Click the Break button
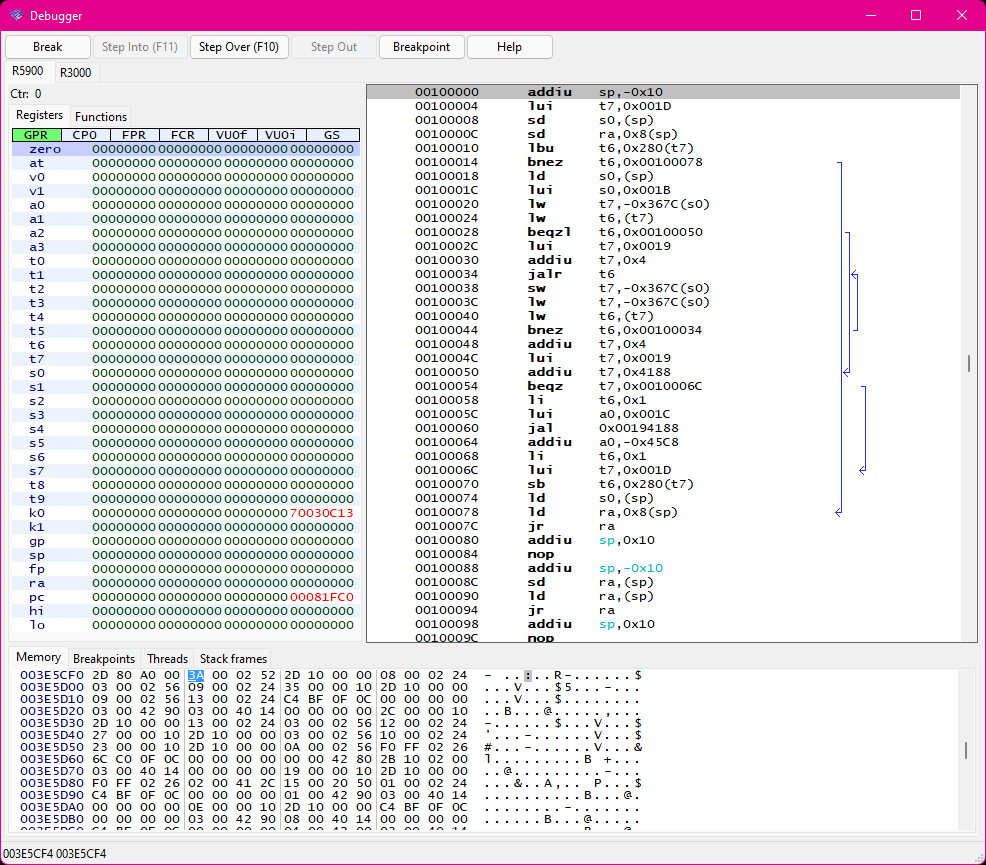The image size is (986, 865). [x=47, y=47]
